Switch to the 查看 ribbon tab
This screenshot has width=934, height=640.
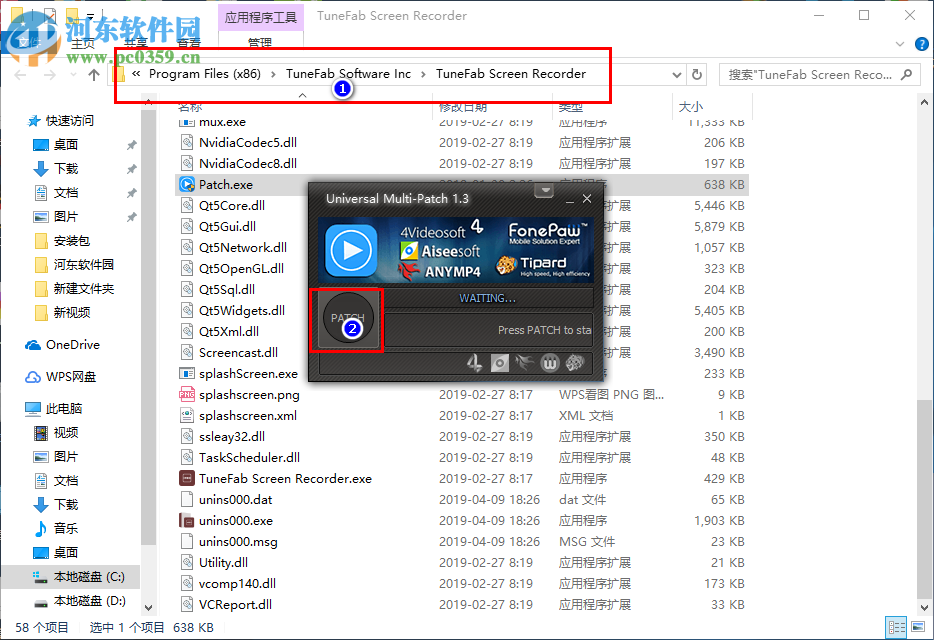190,42
